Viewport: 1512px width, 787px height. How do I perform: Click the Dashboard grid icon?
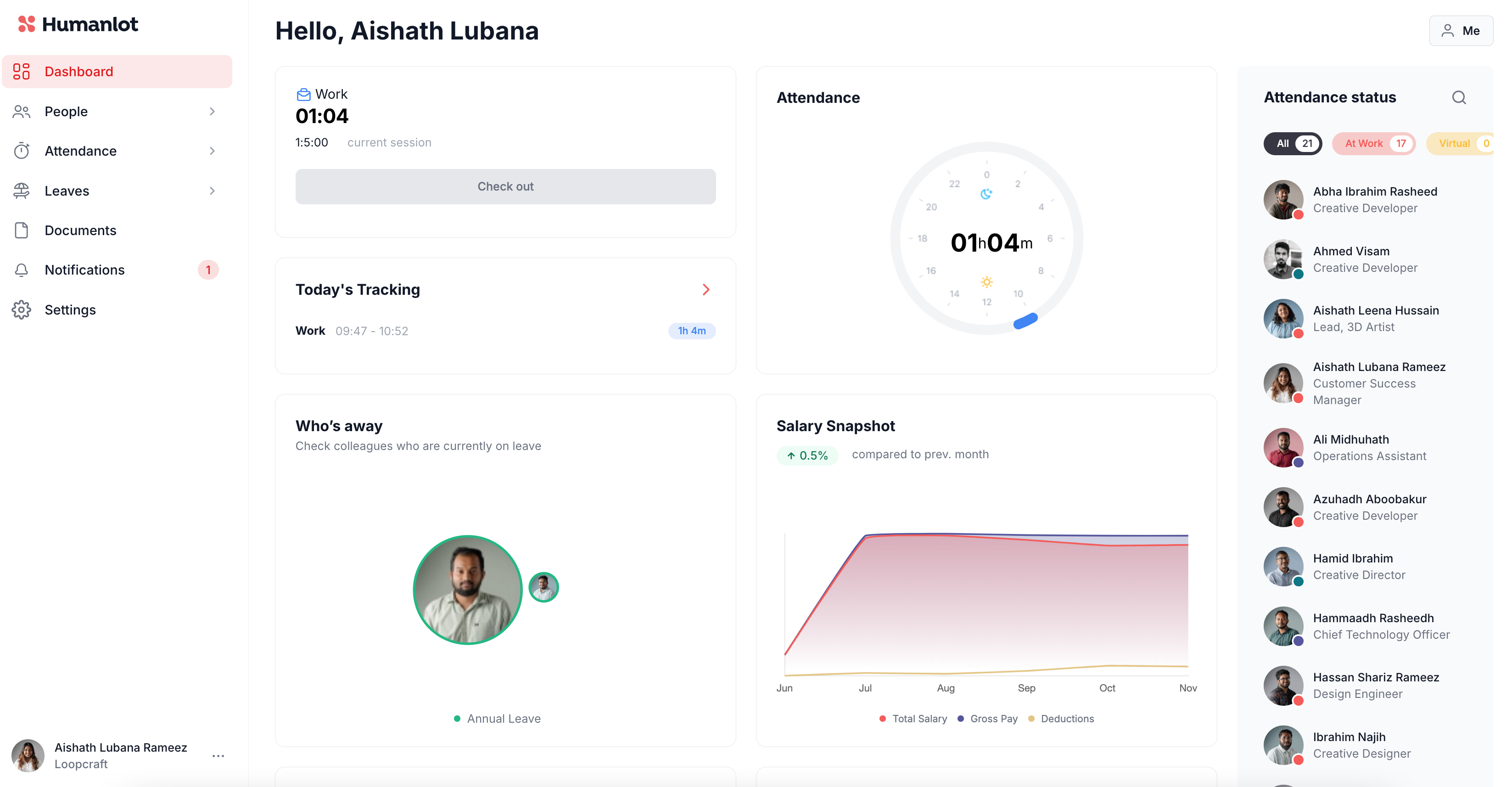point(22,72)
